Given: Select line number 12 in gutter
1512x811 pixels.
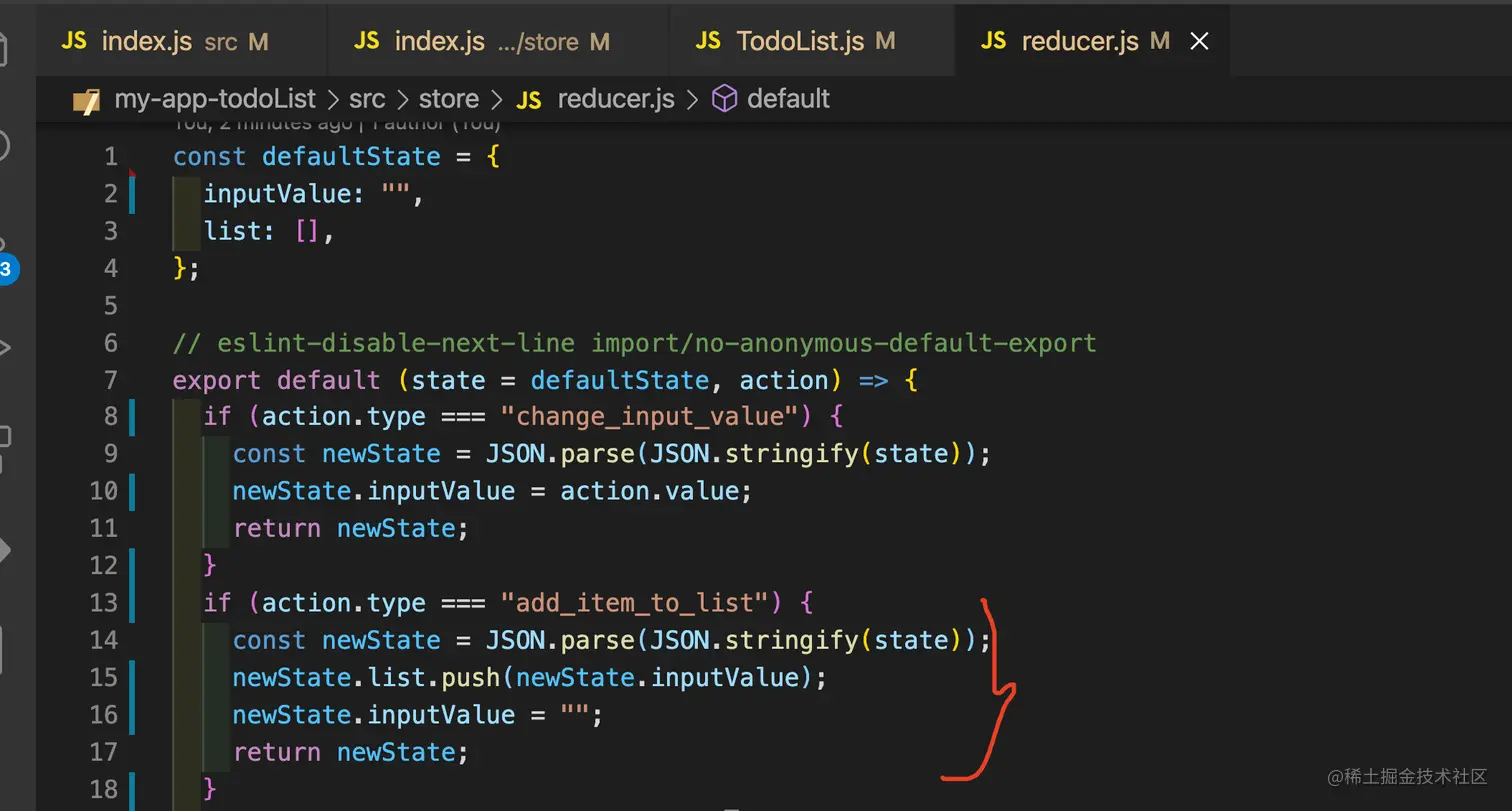Looking at the screenshot, I should (x=104, y=566).
